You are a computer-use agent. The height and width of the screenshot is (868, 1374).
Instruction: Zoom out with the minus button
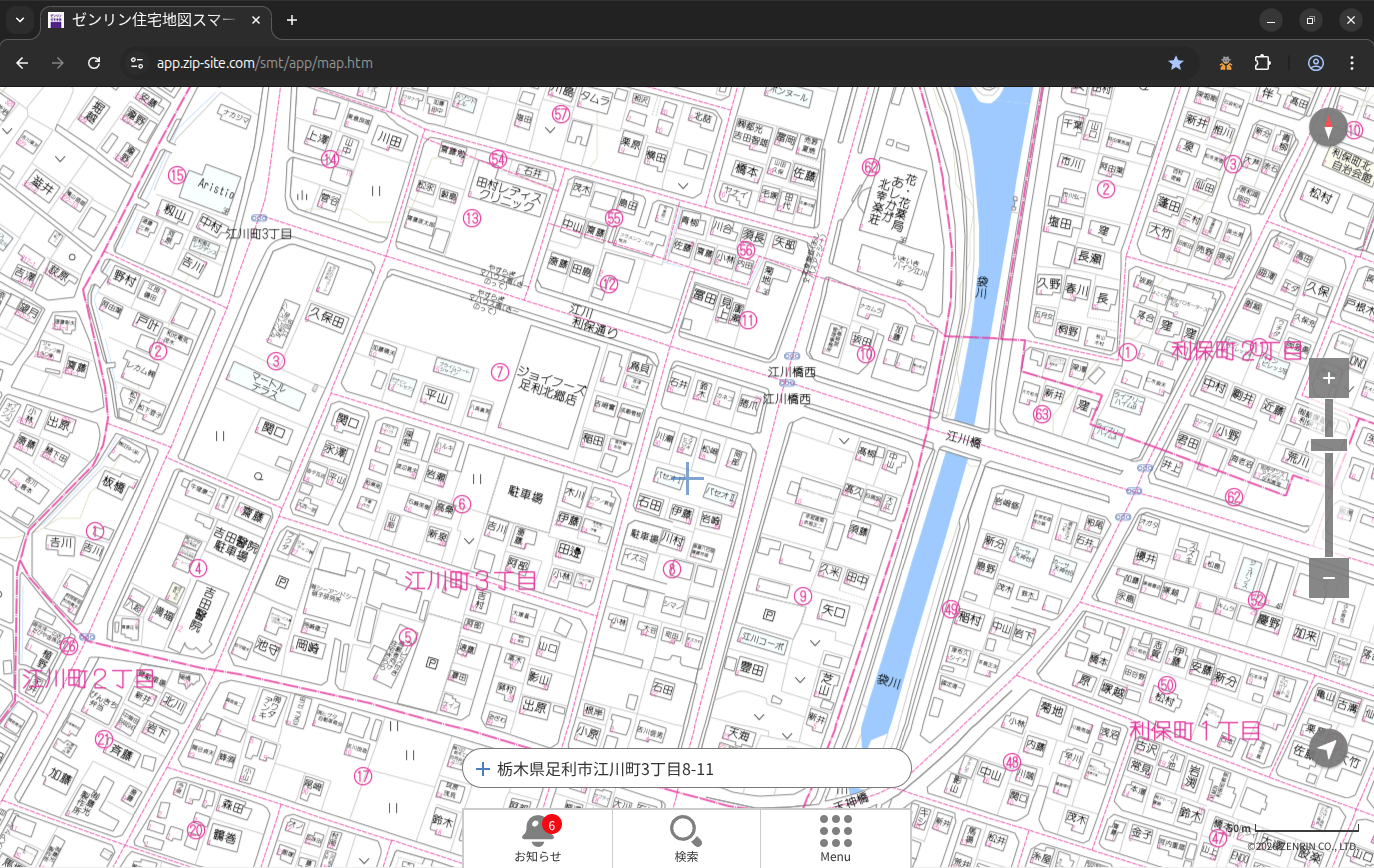[x=1328, y=578]
